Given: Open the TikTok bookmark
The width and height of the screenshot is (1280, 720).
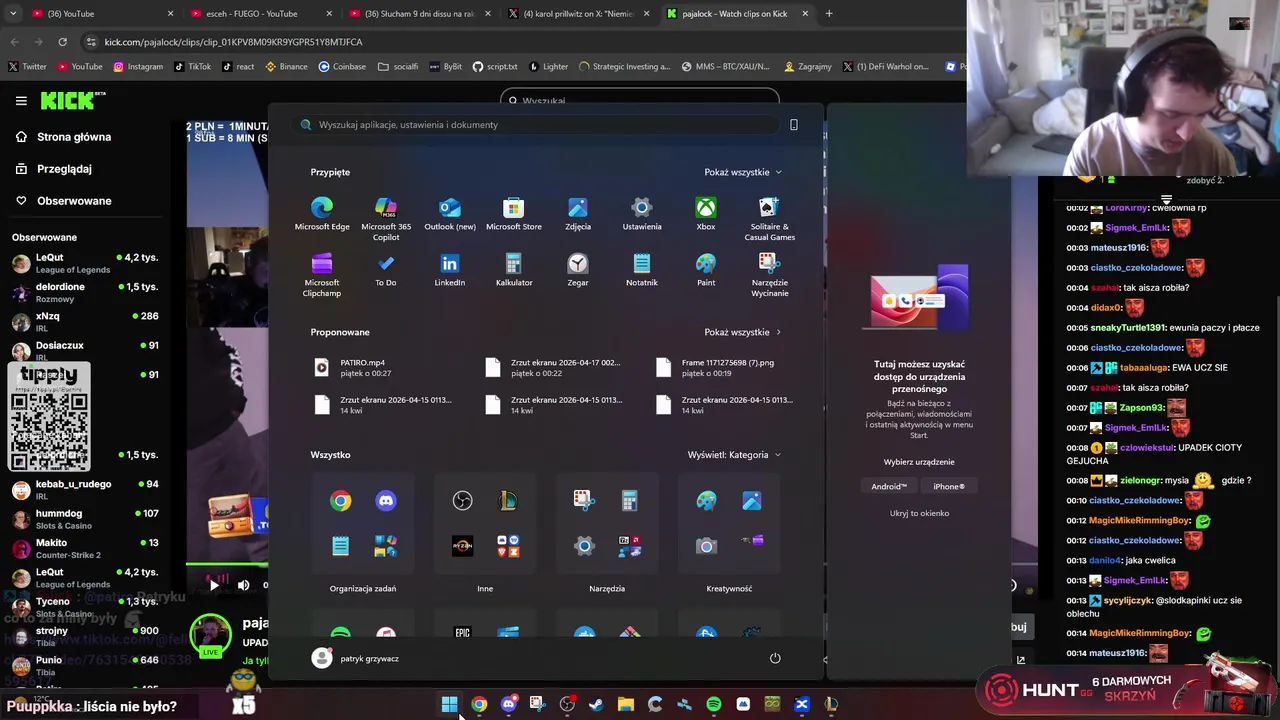Looking at the screenshot, I should (192, 67).
